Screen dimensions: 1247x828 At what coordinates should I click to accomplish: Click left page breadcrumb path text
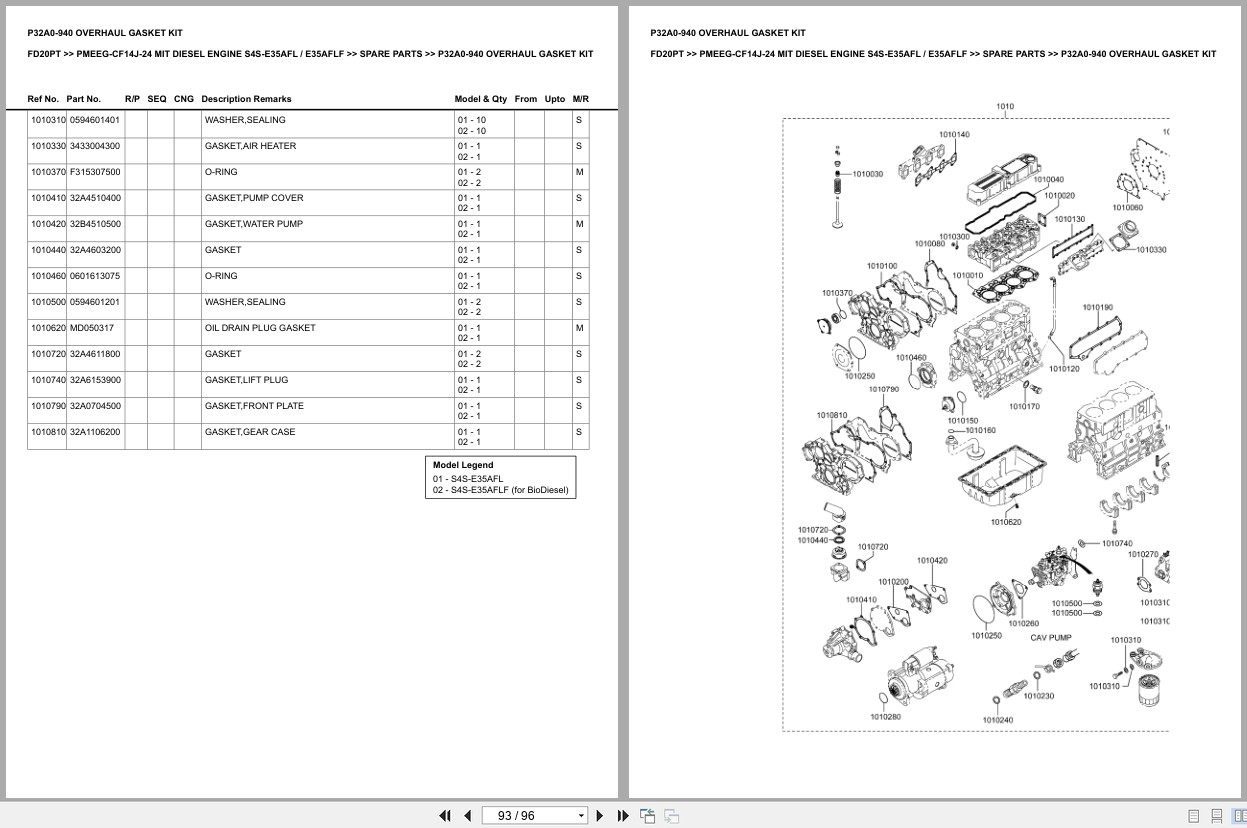pos(310,54)
